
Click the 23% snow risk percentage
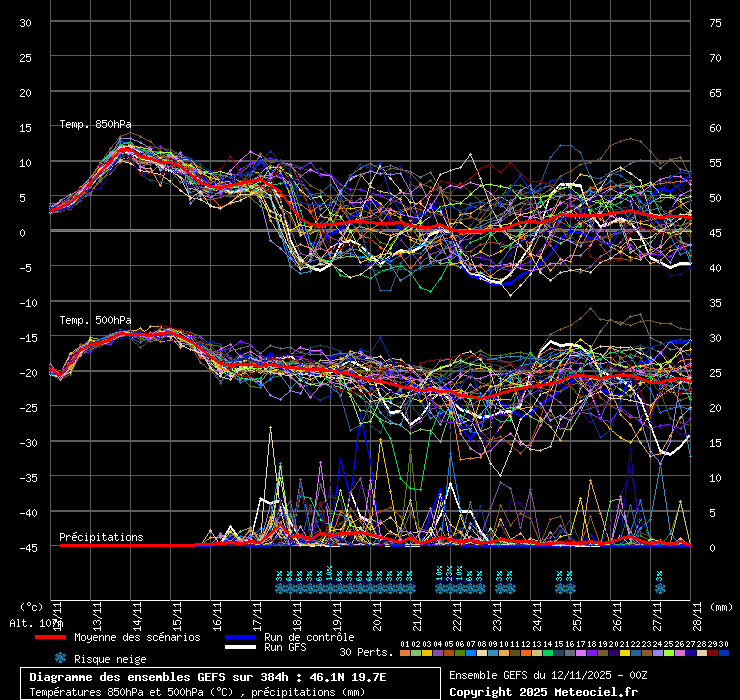click(x=449, y=573)
